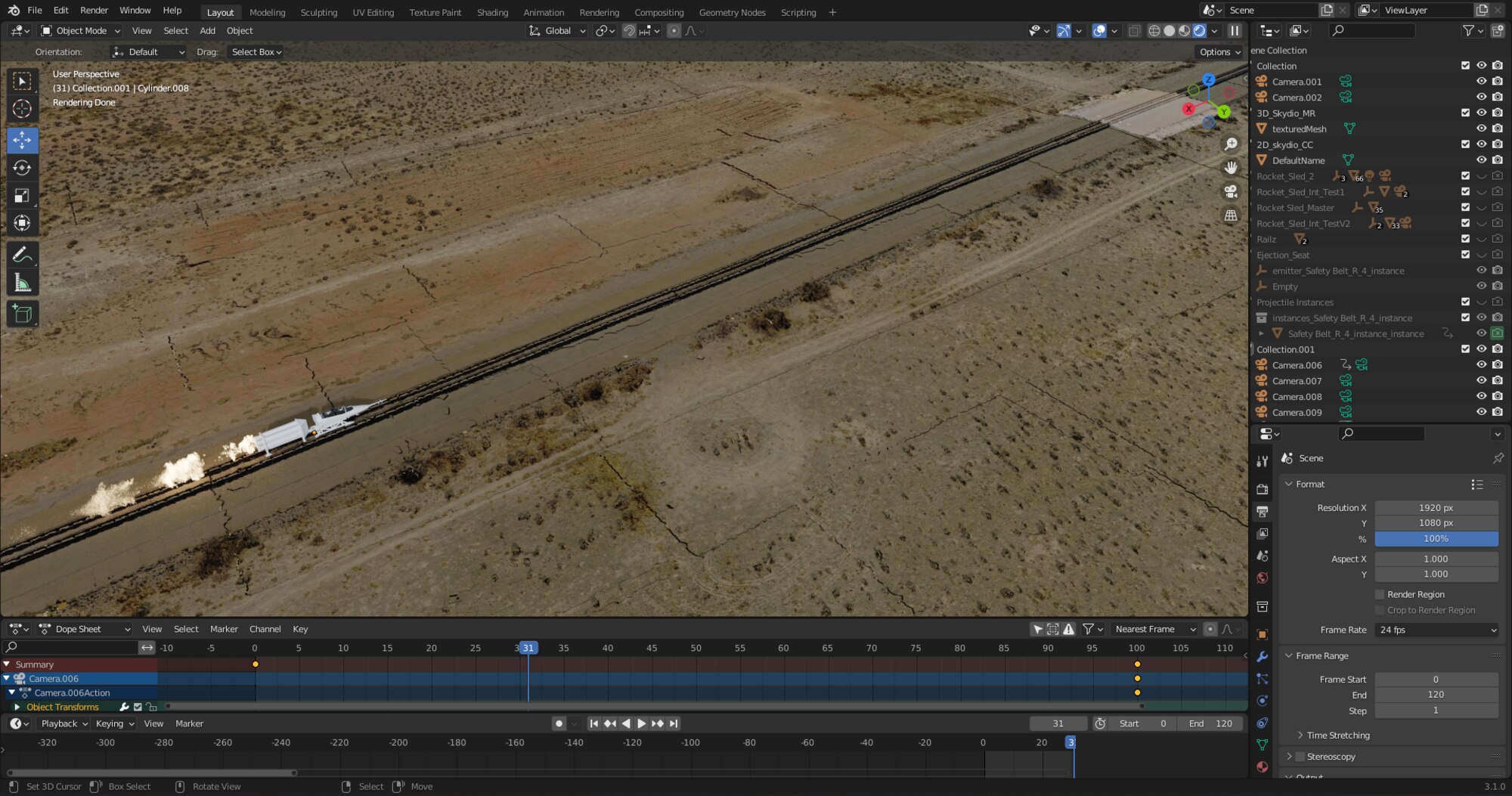Click the current frame 31 field

click(x=1058, y=723)
